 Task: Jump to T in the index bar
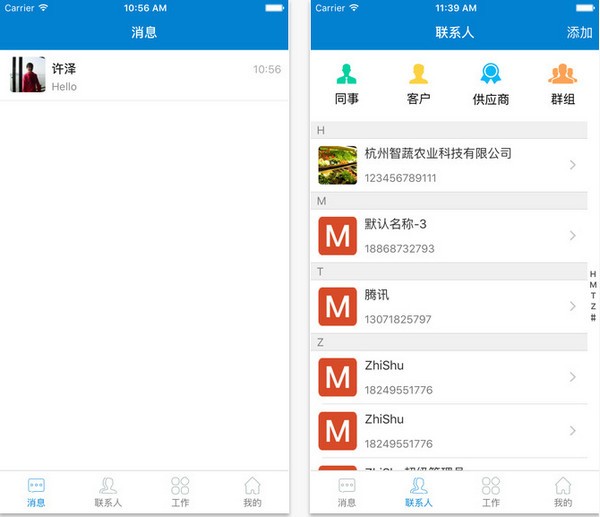593,295
